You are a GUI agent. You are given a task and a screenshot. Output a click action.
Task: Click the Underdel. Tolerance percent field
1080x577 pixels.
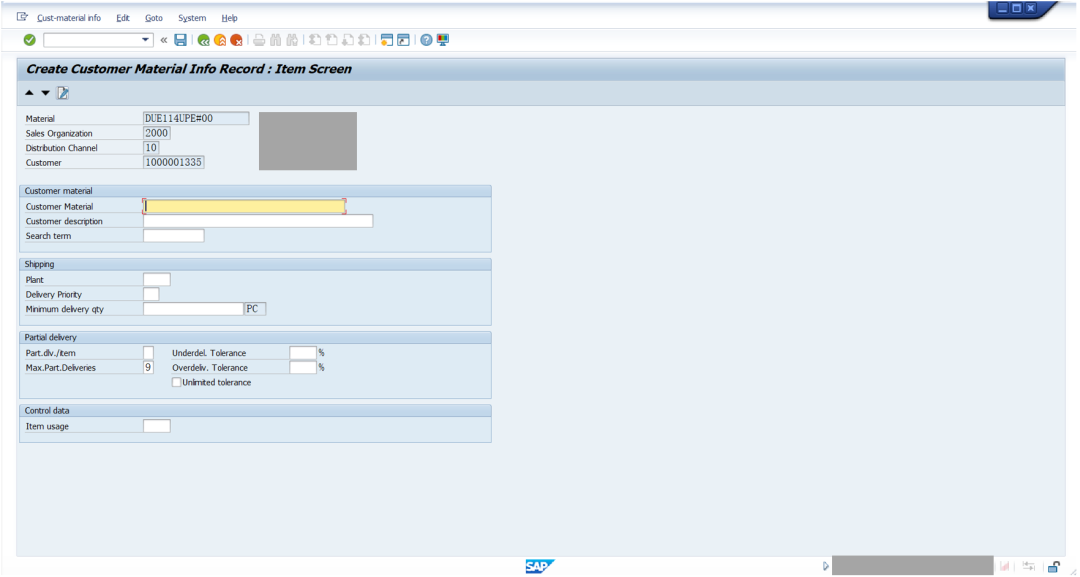coord(303,353)
